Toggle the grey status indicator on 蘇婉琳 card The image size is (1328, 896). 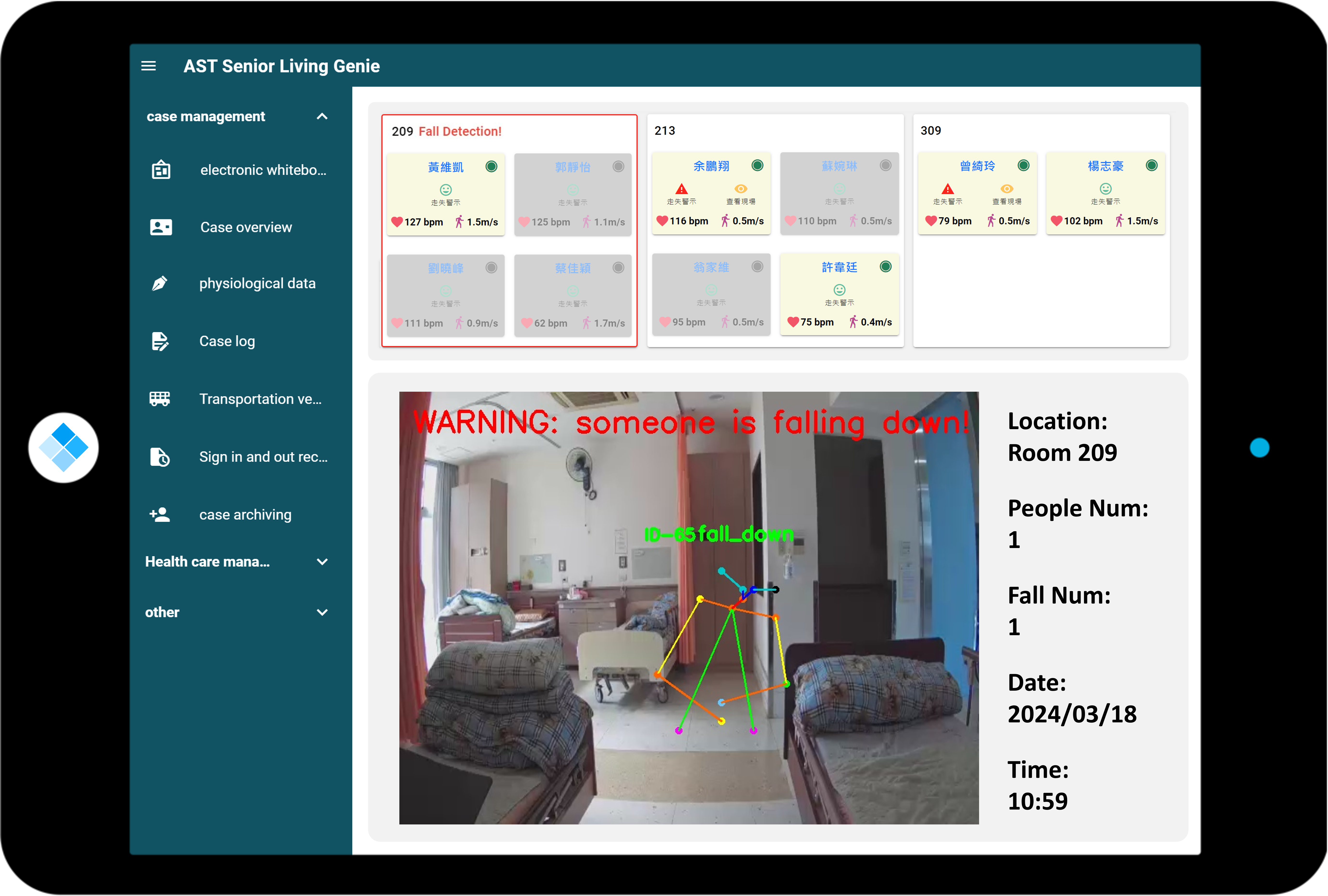(x=885, y=165)
